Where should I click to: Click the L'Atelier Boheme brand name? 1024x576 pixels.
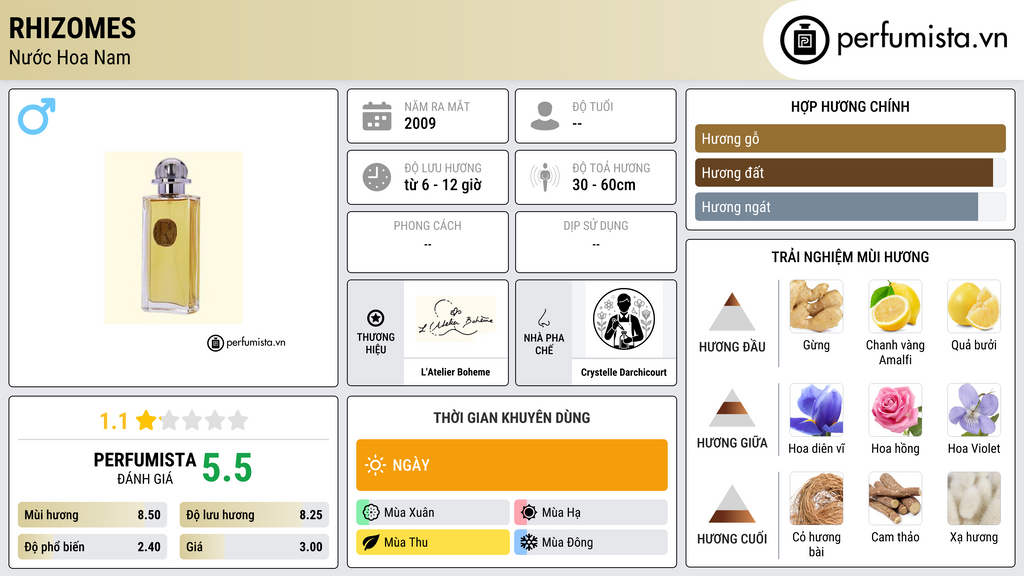455,372
